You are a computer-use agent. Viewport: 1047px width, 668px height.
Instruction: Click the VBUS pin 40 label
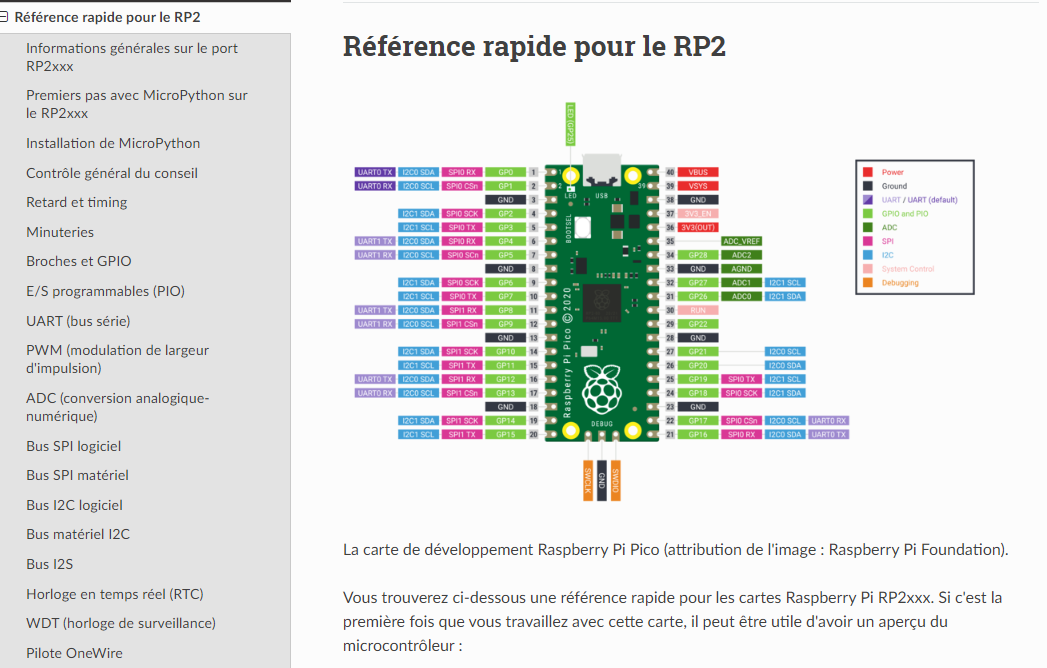698,172
